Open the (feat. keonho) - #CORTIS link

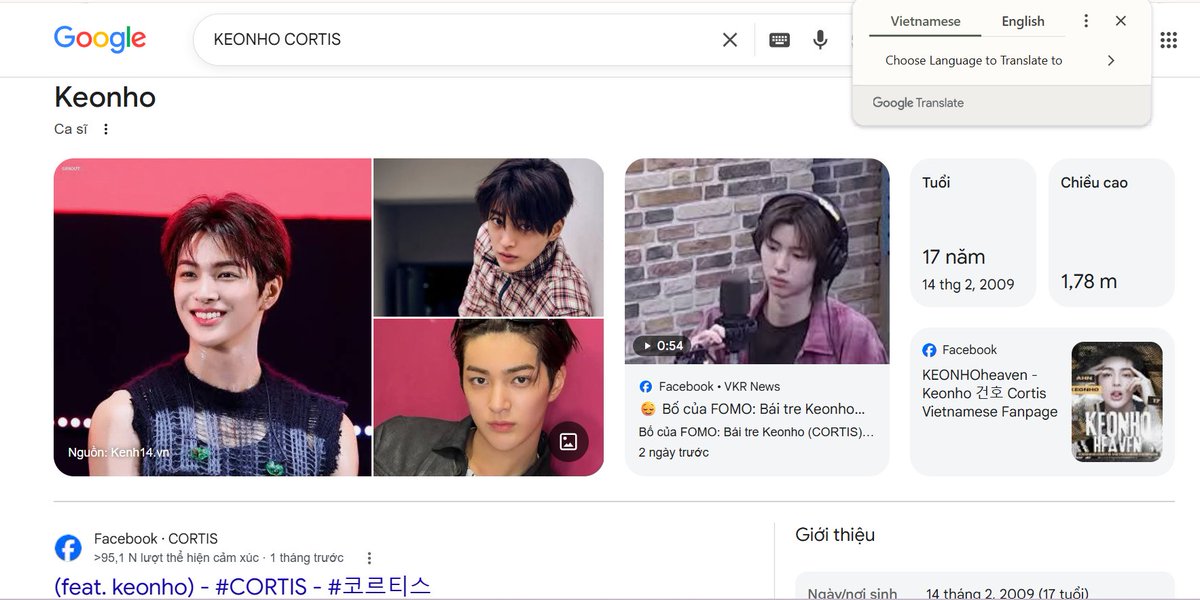pyautogui.click(x=243, y=586)
